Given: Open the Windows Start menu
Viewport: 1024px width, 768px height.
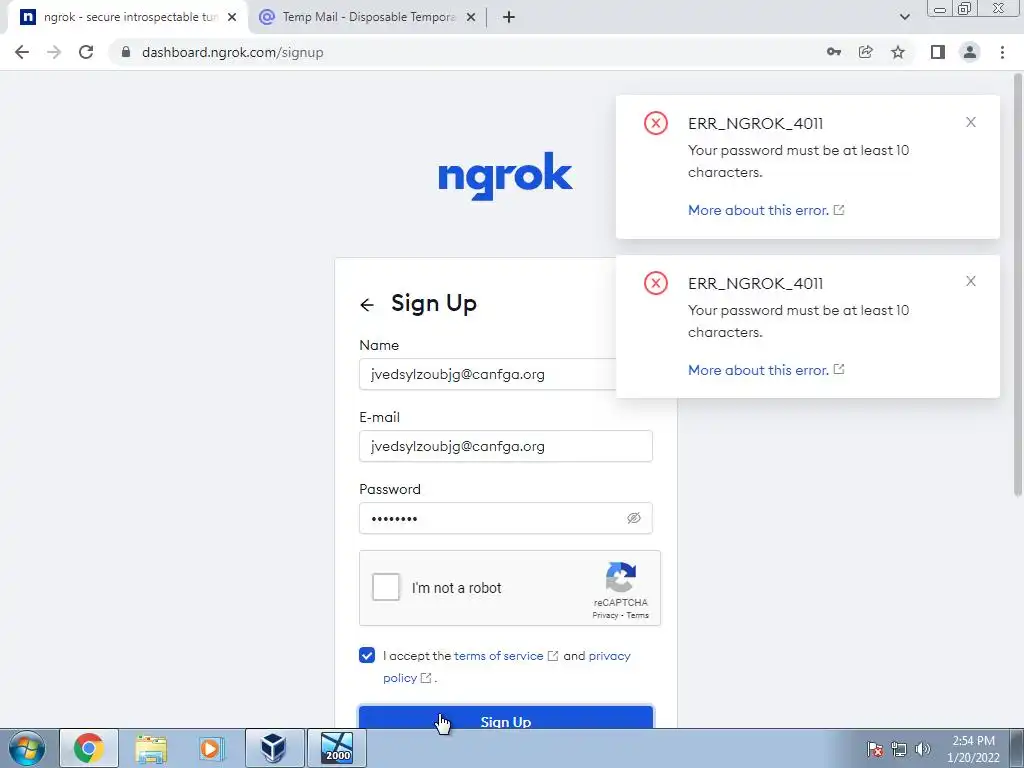Looking at the screenshot, I should click(x=27, y=748).
